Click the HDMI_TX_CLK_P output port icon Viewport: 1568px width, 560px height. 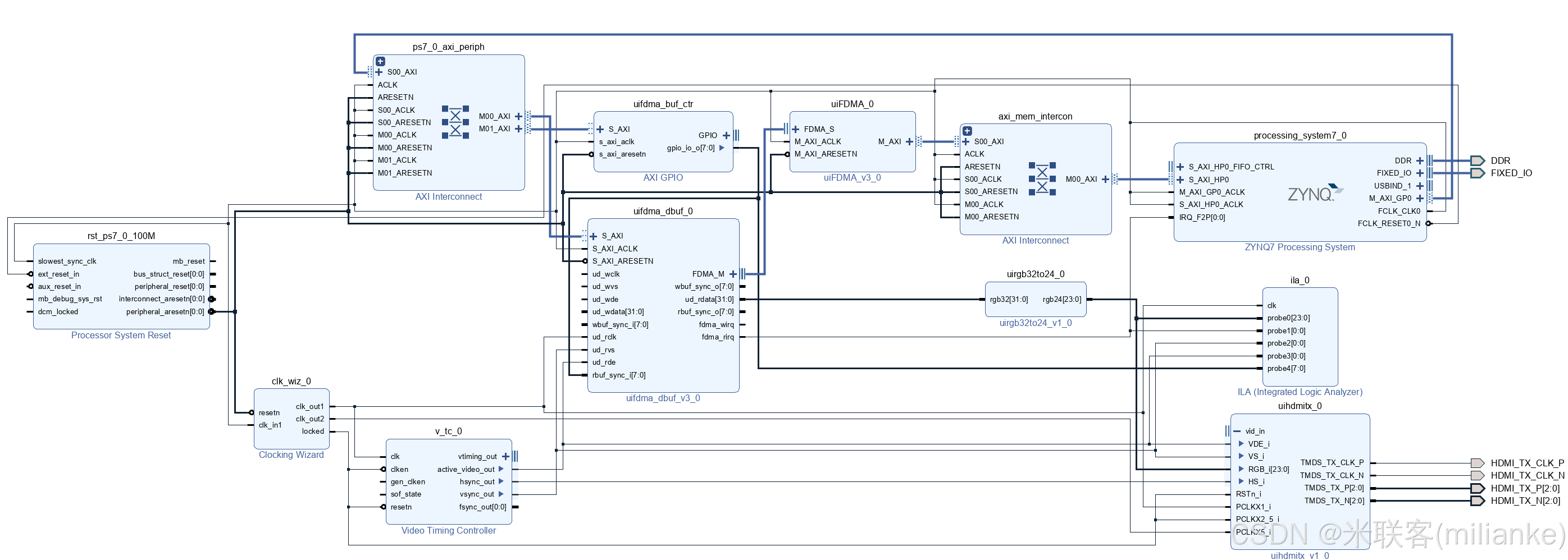tap(1478, 463)
